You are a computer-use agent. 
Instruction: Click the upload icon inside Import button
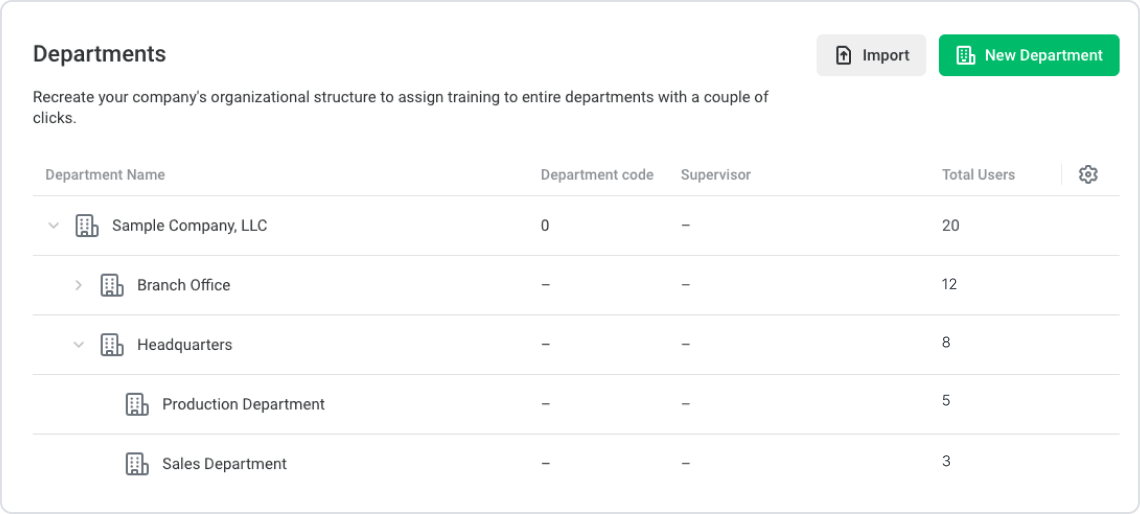pyautogui.click(x=843, y=55)
